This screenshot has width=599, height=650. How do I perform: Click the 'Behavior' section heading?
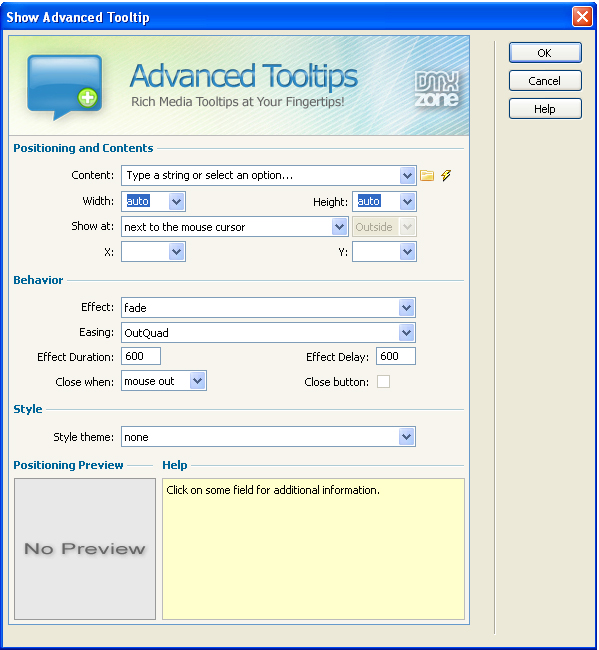coord(38,280)
